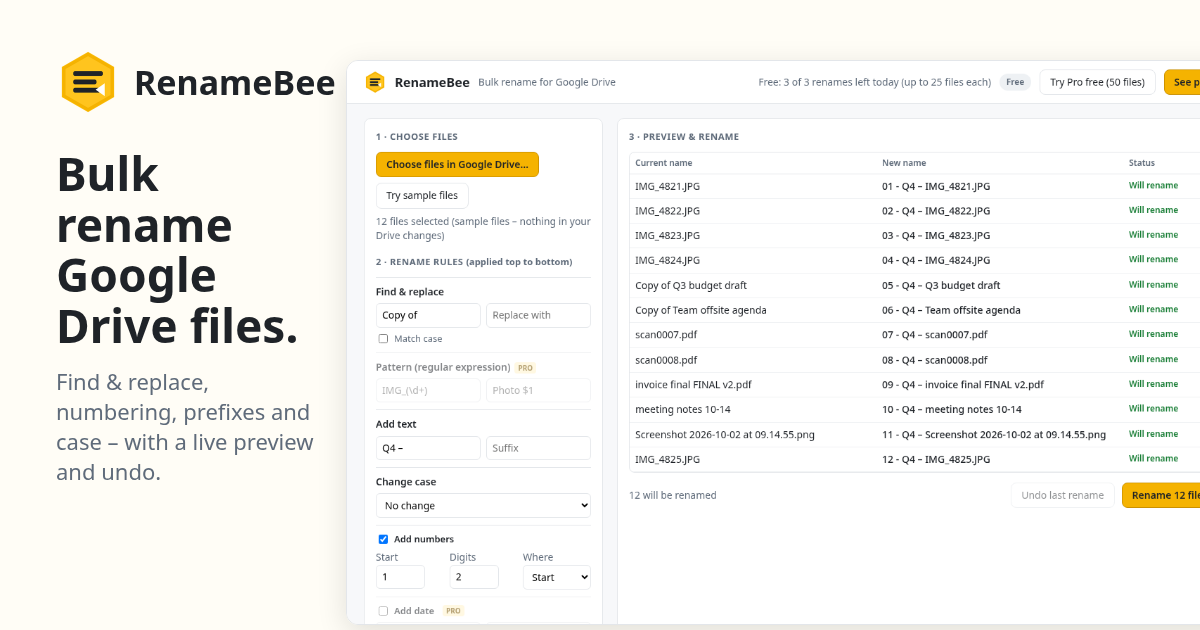Image resolution: width=1200 pixels, height=630 pixels.
Task: Click the Find & replace section label
Action: click(x=410, y=292)
